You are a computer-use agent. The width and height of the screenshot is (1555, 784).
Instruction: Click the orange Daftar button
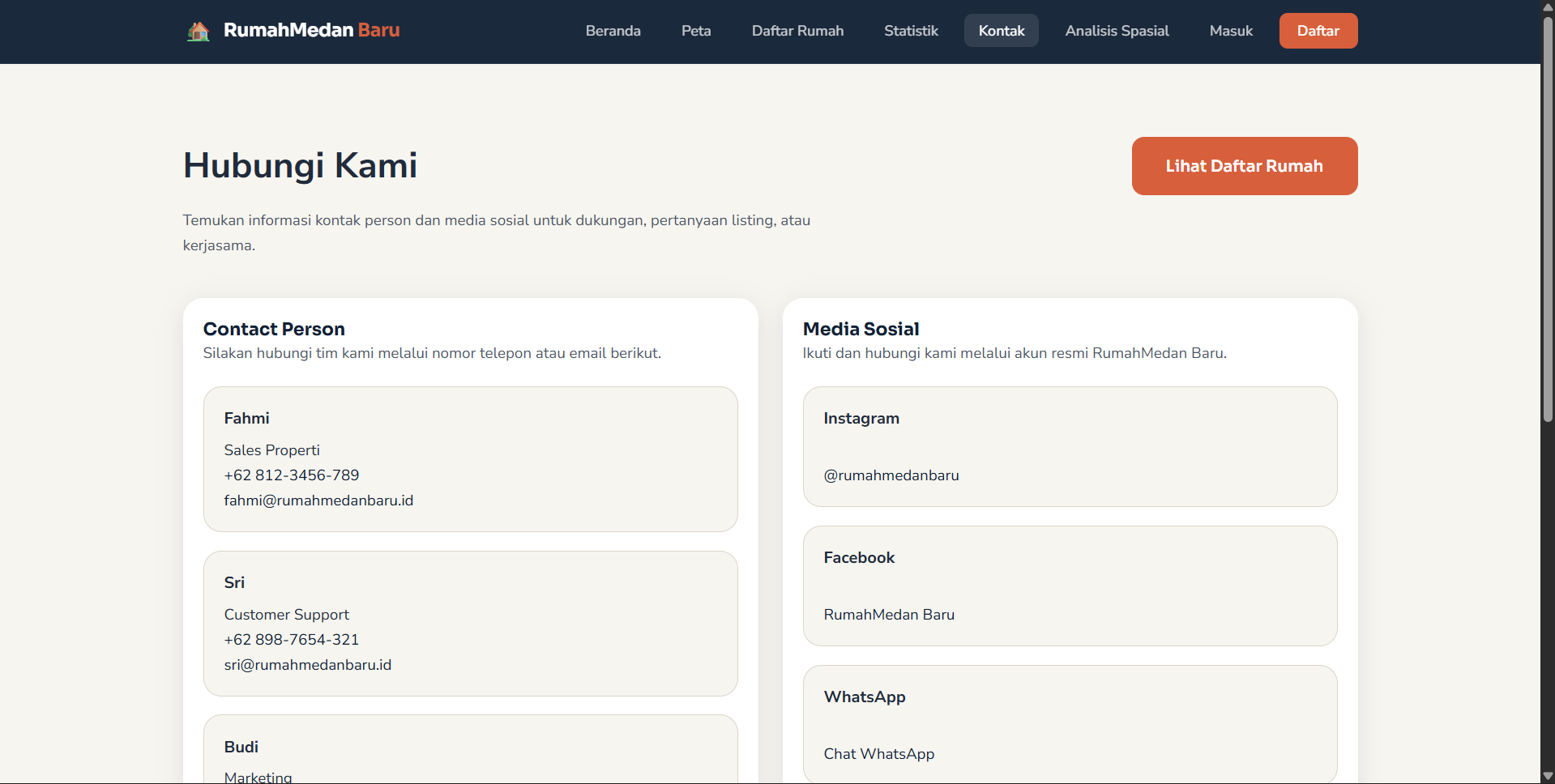click(1318, 31)
